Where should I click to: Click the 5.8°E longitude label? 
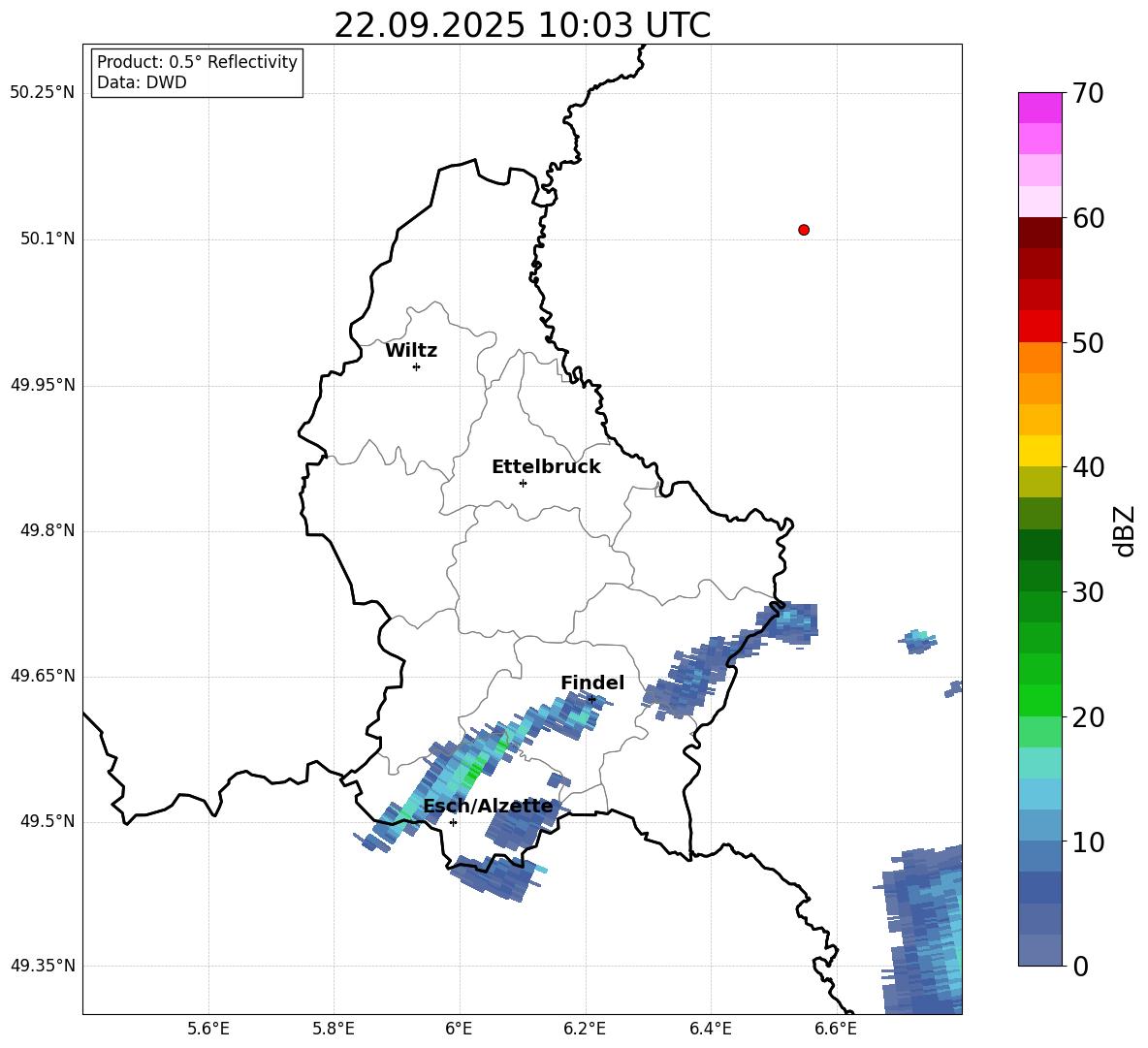pyautogui.click(x=334, y=1029)
